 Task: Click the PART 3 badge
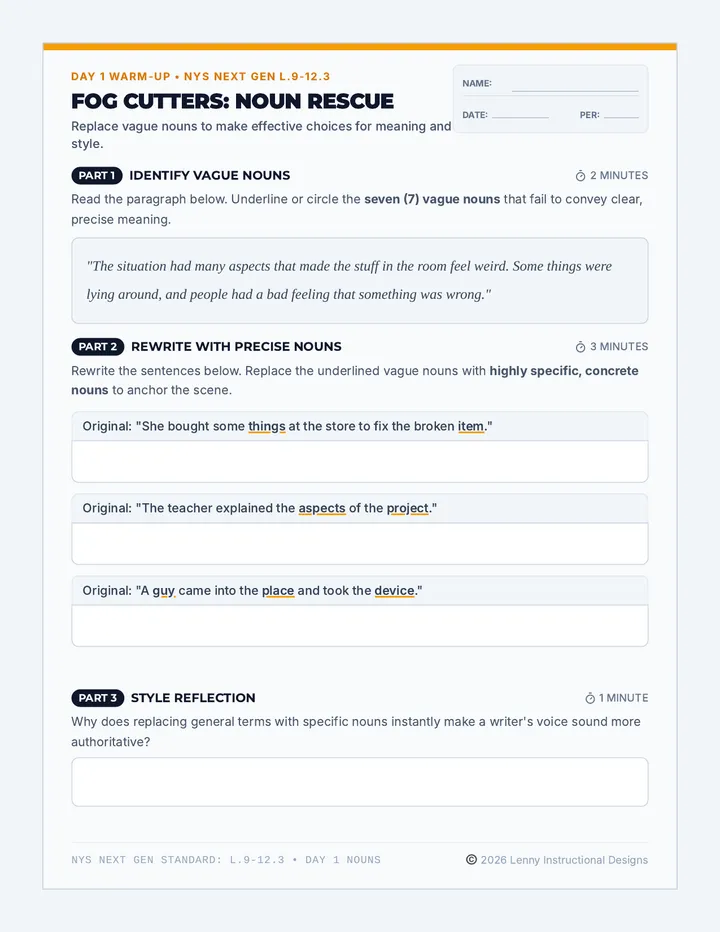pos(98,698)
